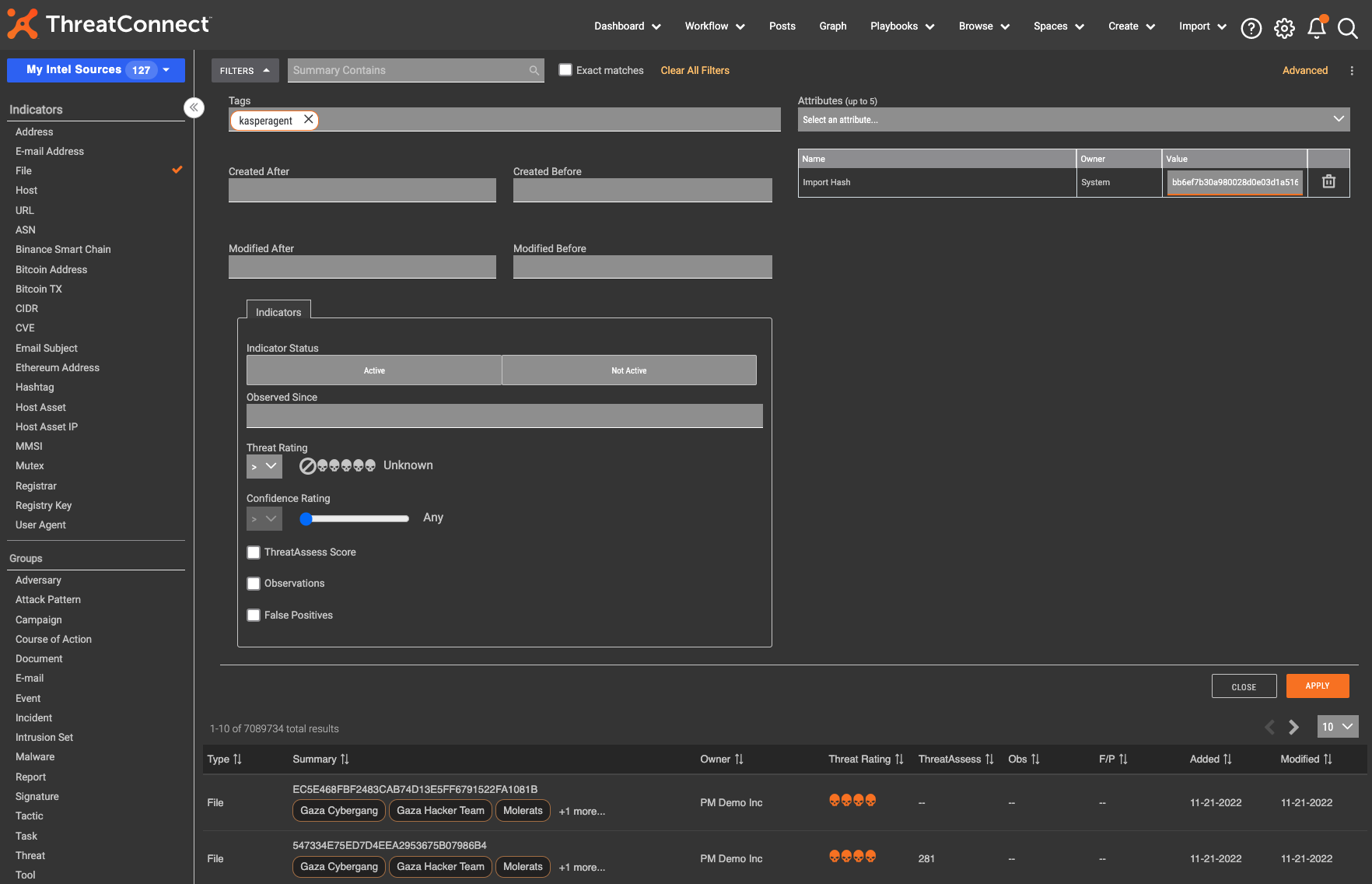
Task: Click the search icon in Summary Contains field
Action: pos(534,70)
